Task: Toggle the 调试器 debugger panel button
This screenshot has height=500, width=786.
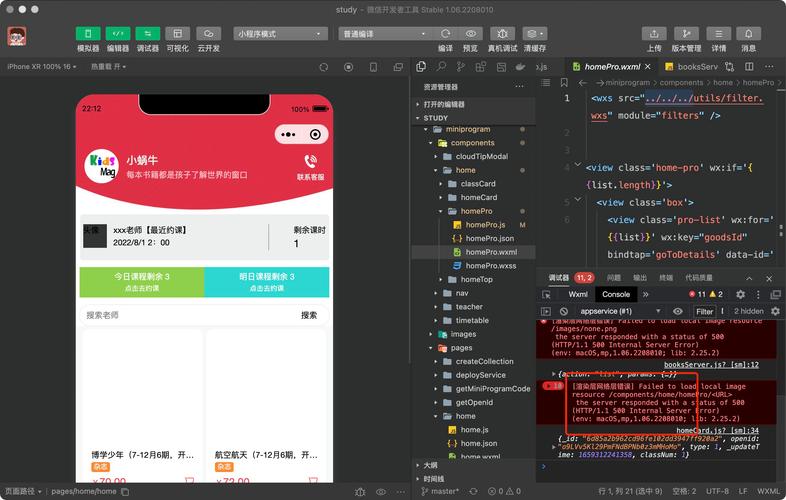Action: 148,34
